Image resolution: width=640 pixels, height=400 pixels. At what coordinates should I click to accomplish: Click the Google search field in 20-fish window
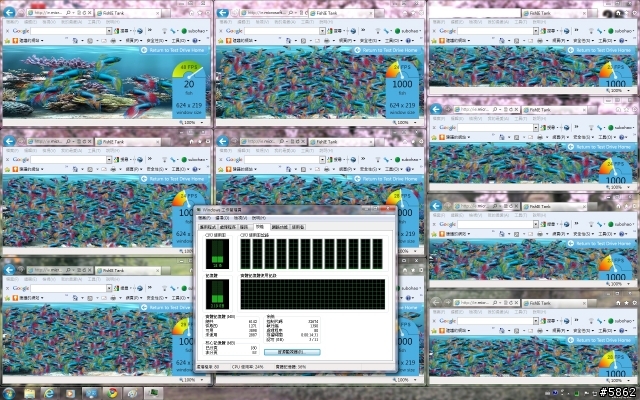click(69, 31)
